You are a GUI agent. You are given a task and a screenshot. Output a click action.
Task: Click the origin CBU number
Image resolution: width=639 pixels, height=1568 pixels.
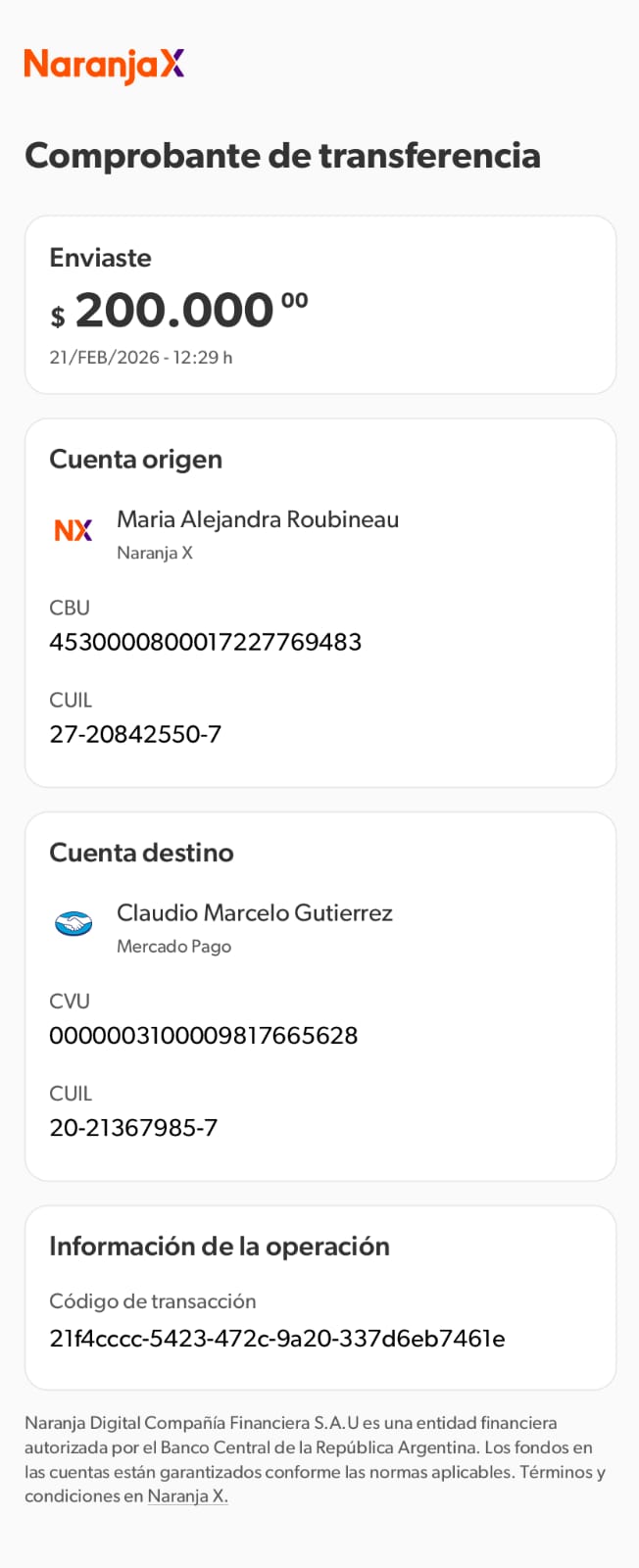(206, 642)
